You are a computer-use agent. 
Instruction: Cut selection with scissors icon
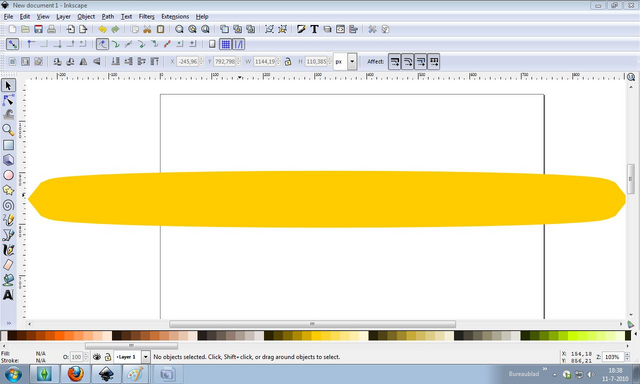point(147,29)
